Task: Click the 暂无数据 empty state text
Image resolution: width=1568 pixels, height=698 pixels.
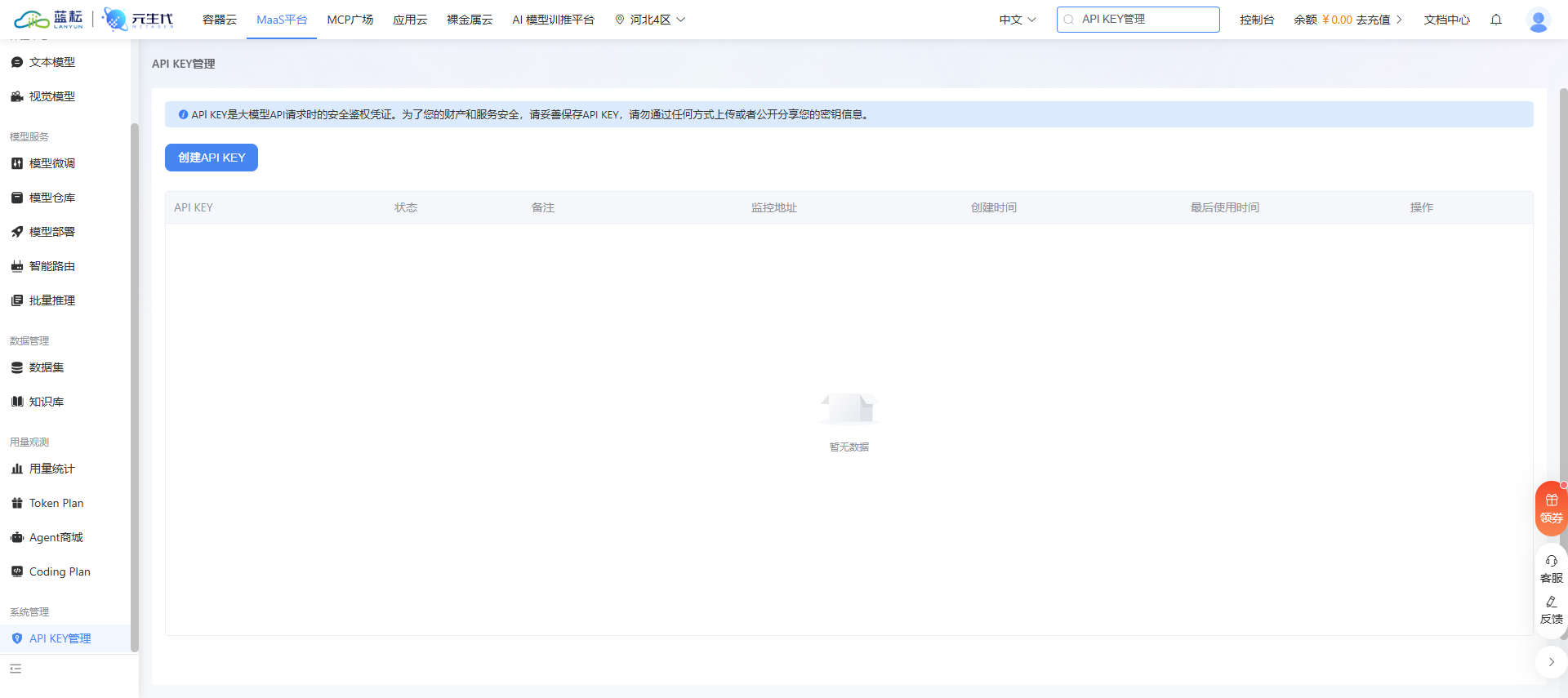Action: click(x=849, y=447)
